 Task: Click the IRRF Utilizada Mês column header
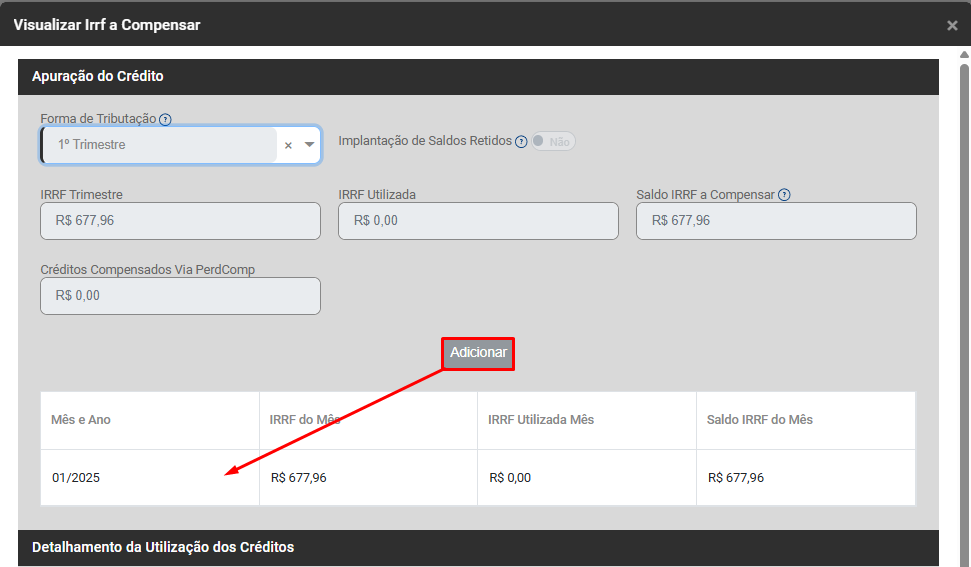pyautogui.click(x=541, y=420)
